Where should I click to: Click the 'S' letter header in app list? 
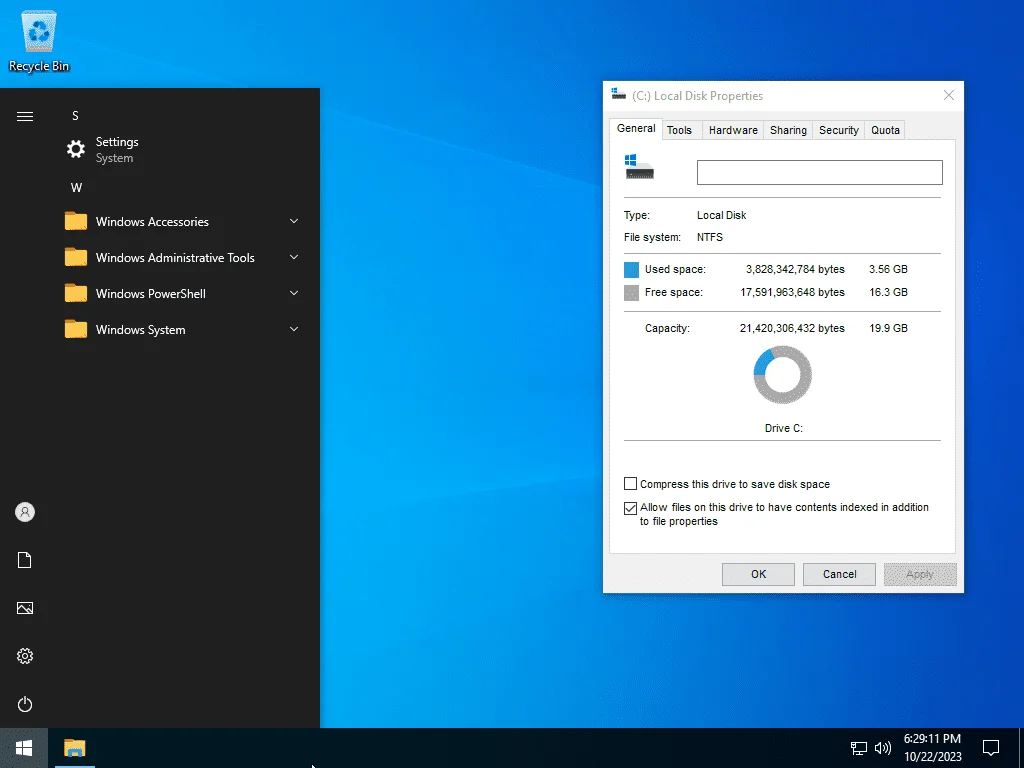click(75, 116)
